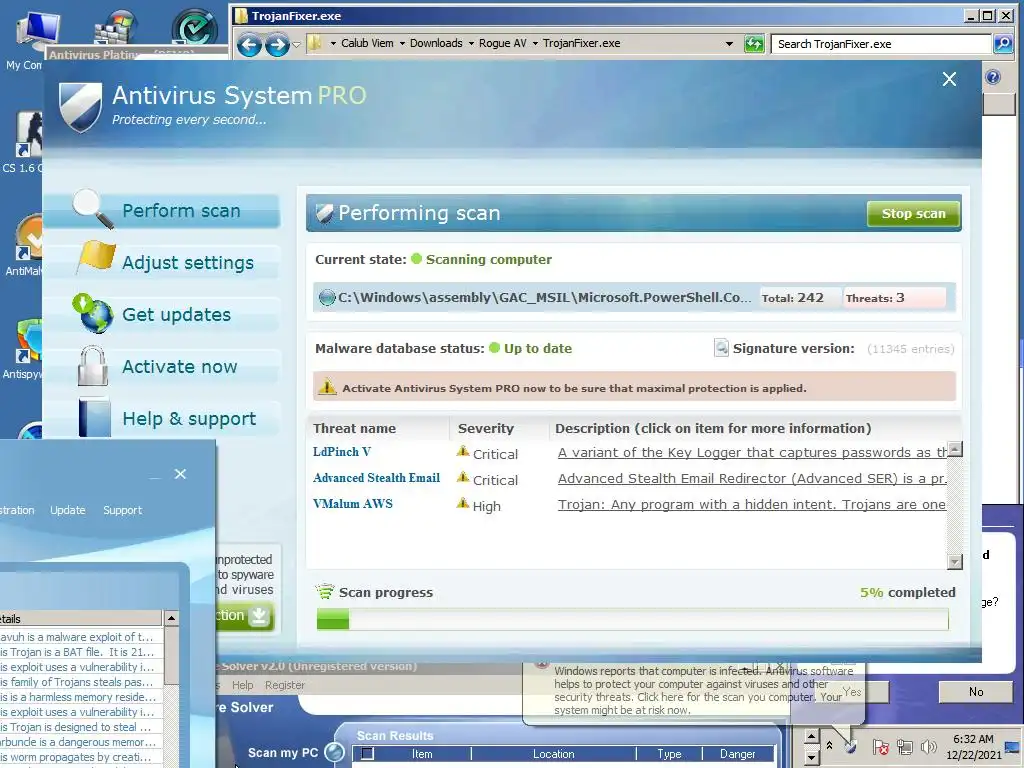Click the Severity column header

(486, 428)
